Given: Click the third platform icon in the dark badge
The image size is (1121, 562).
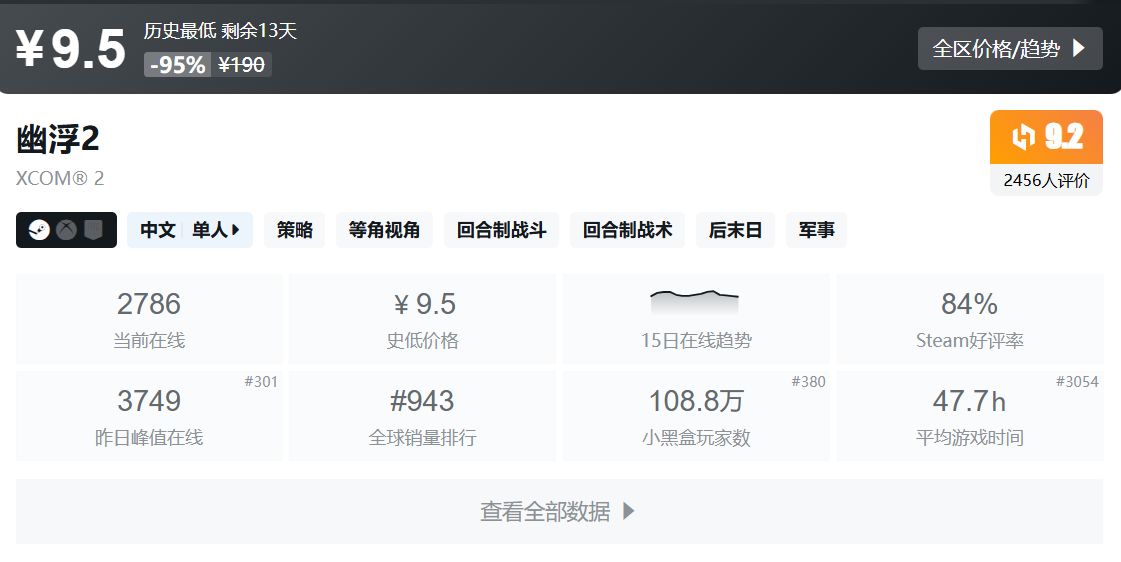Looking at the screenshot, I should coord(94,230).
